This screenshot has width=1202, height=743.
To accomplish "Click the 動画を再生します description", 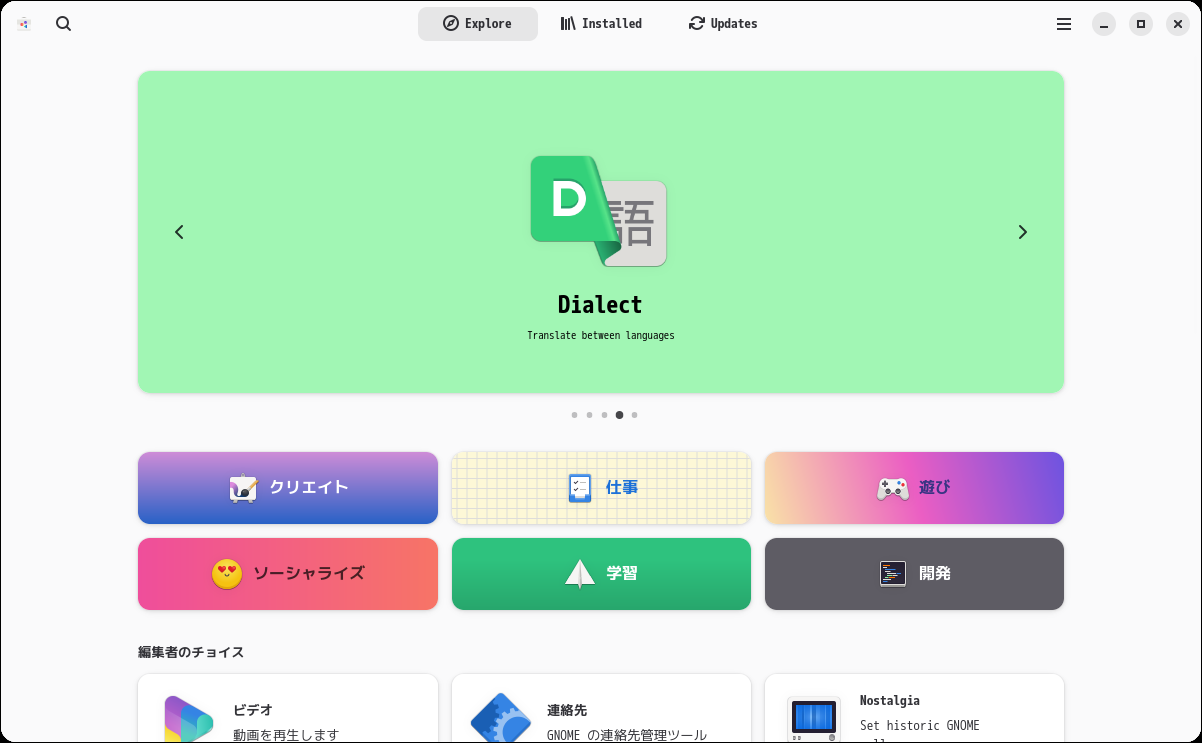I will click(286, 735).
